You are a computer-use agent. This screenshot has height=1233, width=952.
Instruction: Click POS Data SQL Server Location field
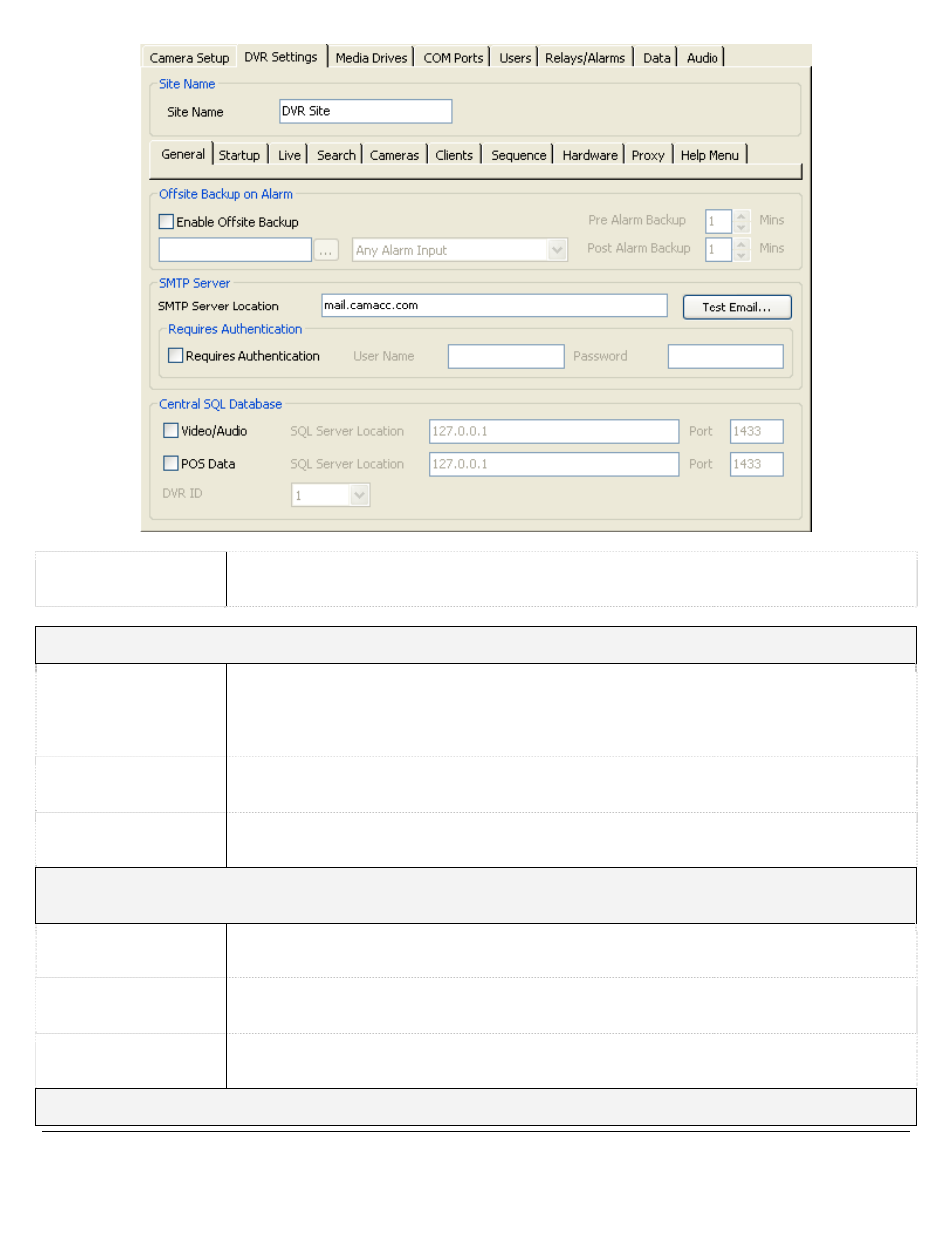tap(554, 464)
